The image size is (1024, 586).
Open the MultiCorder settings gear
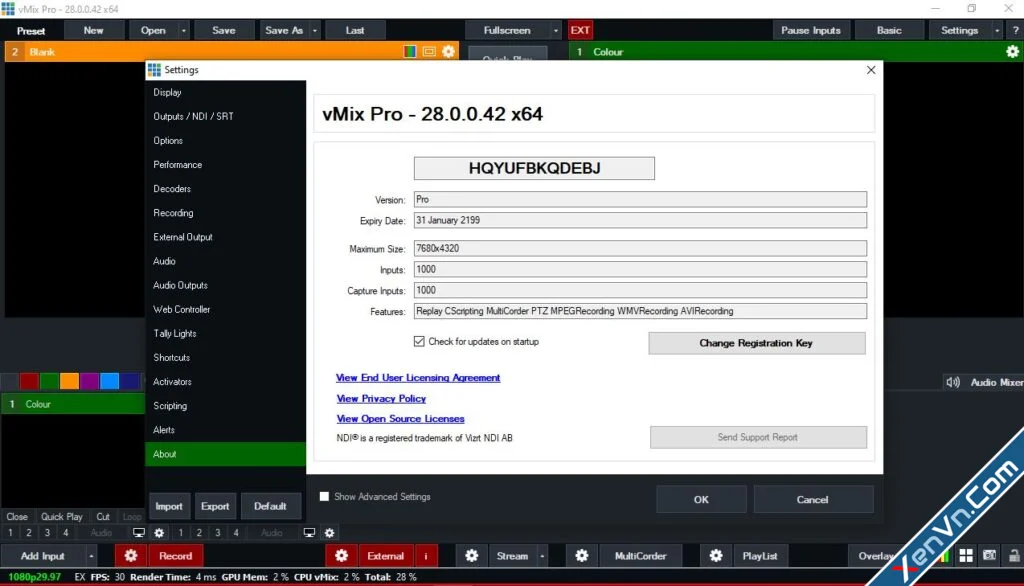[582, 556]
